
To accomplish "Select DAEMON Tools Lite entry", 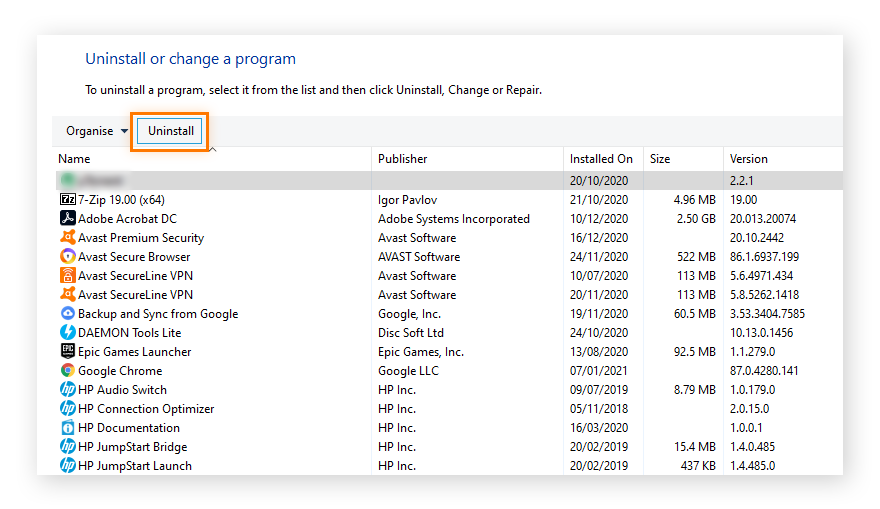I will (x=449, y=332).
